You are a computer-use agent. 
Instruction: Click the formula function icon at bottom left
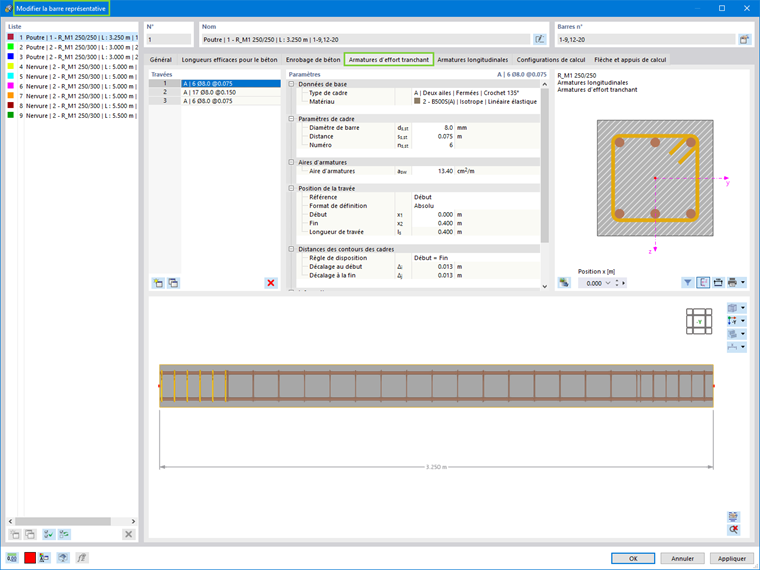81,558
